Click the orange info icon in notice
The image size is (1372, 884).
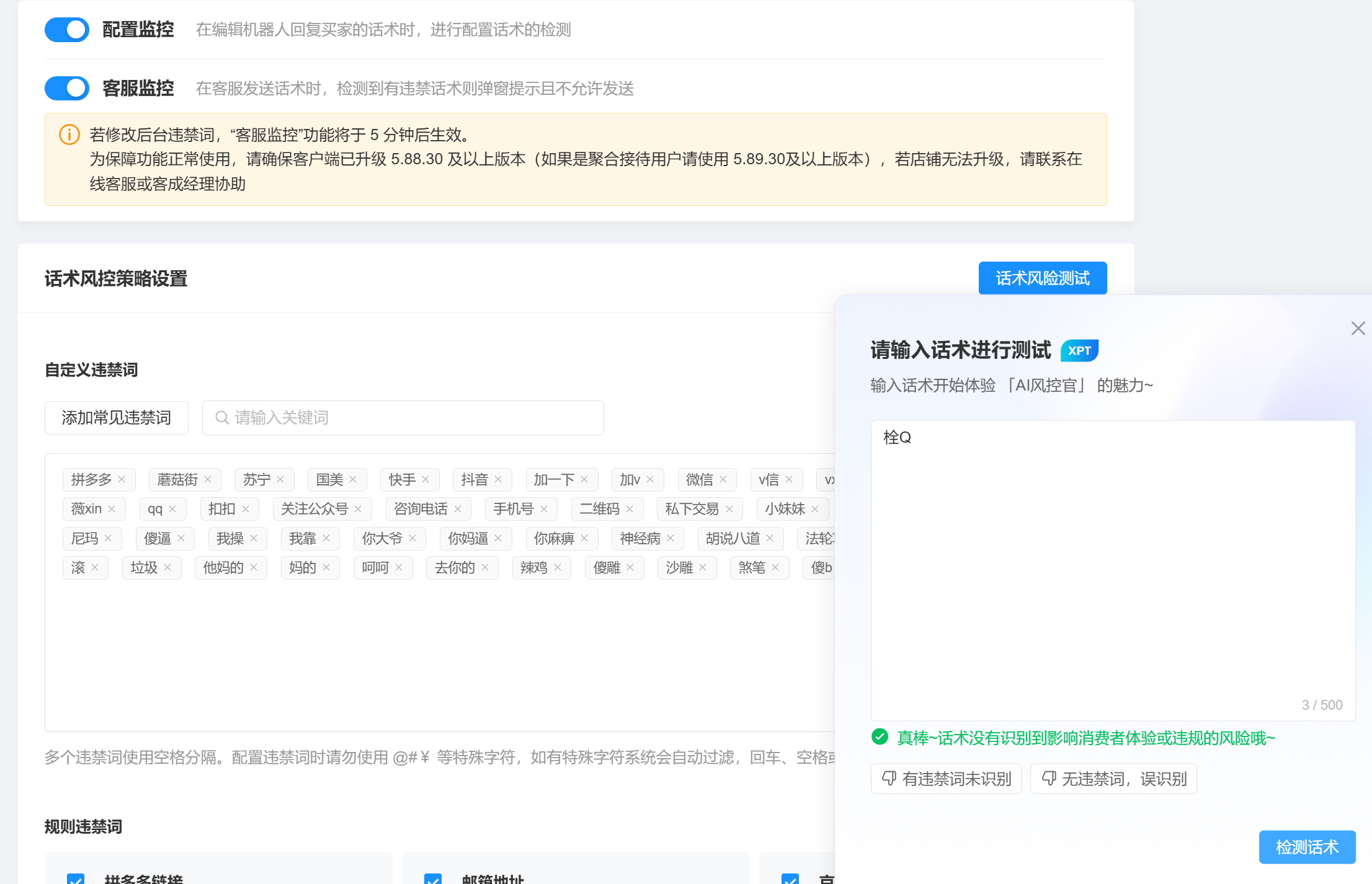[69, 135]
